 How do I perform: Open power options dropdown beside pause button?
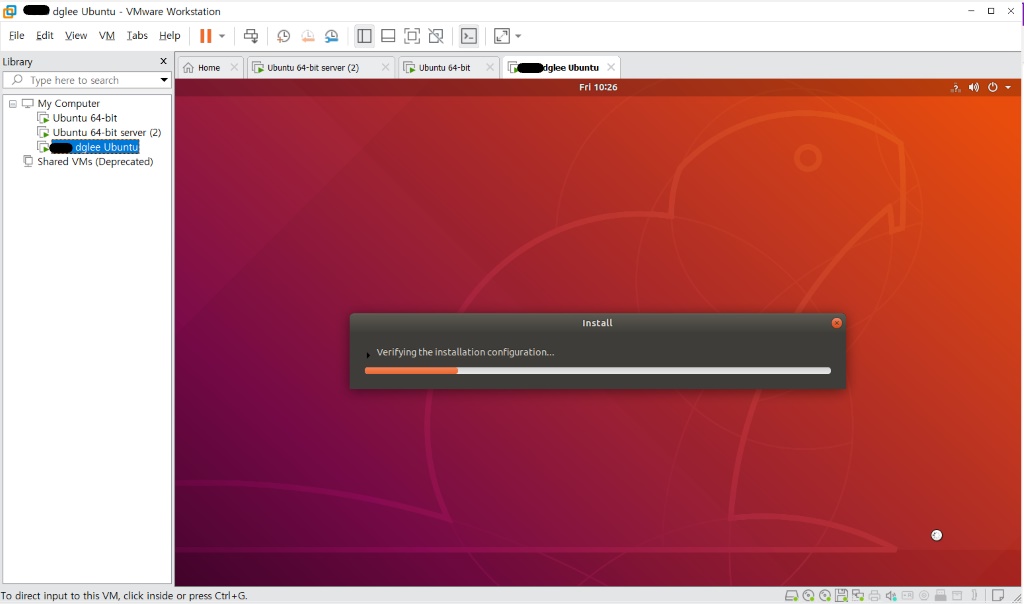click(x=222, y=36)
